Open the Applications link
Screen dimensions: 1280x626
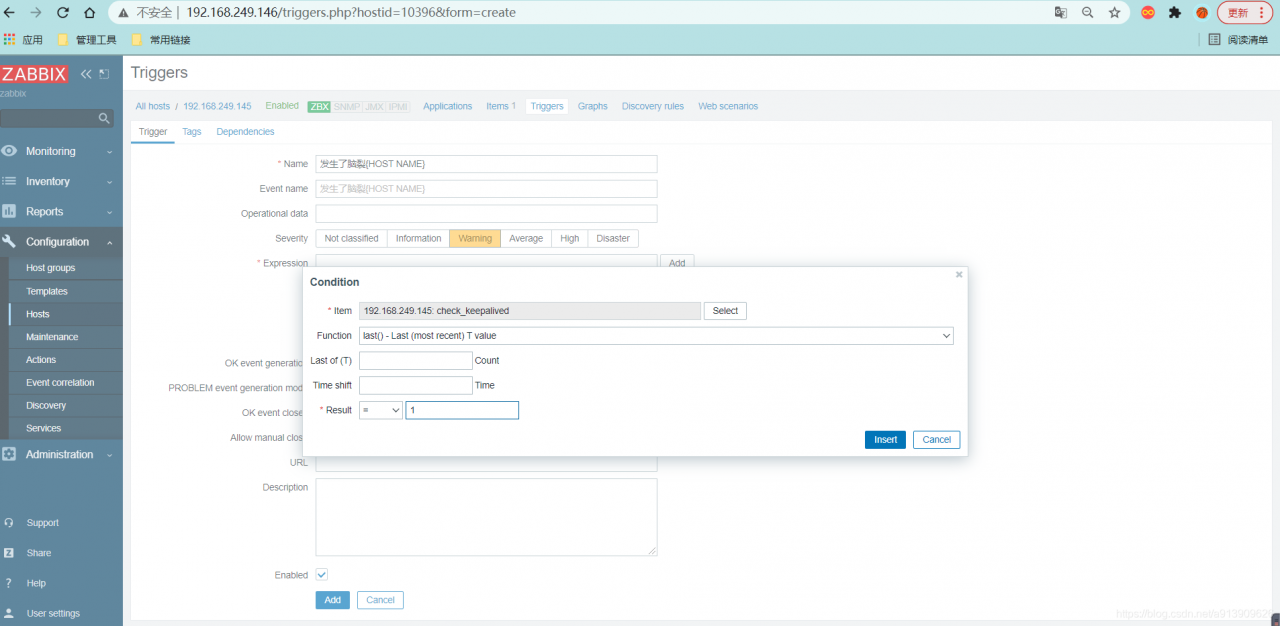click(447, 106)
